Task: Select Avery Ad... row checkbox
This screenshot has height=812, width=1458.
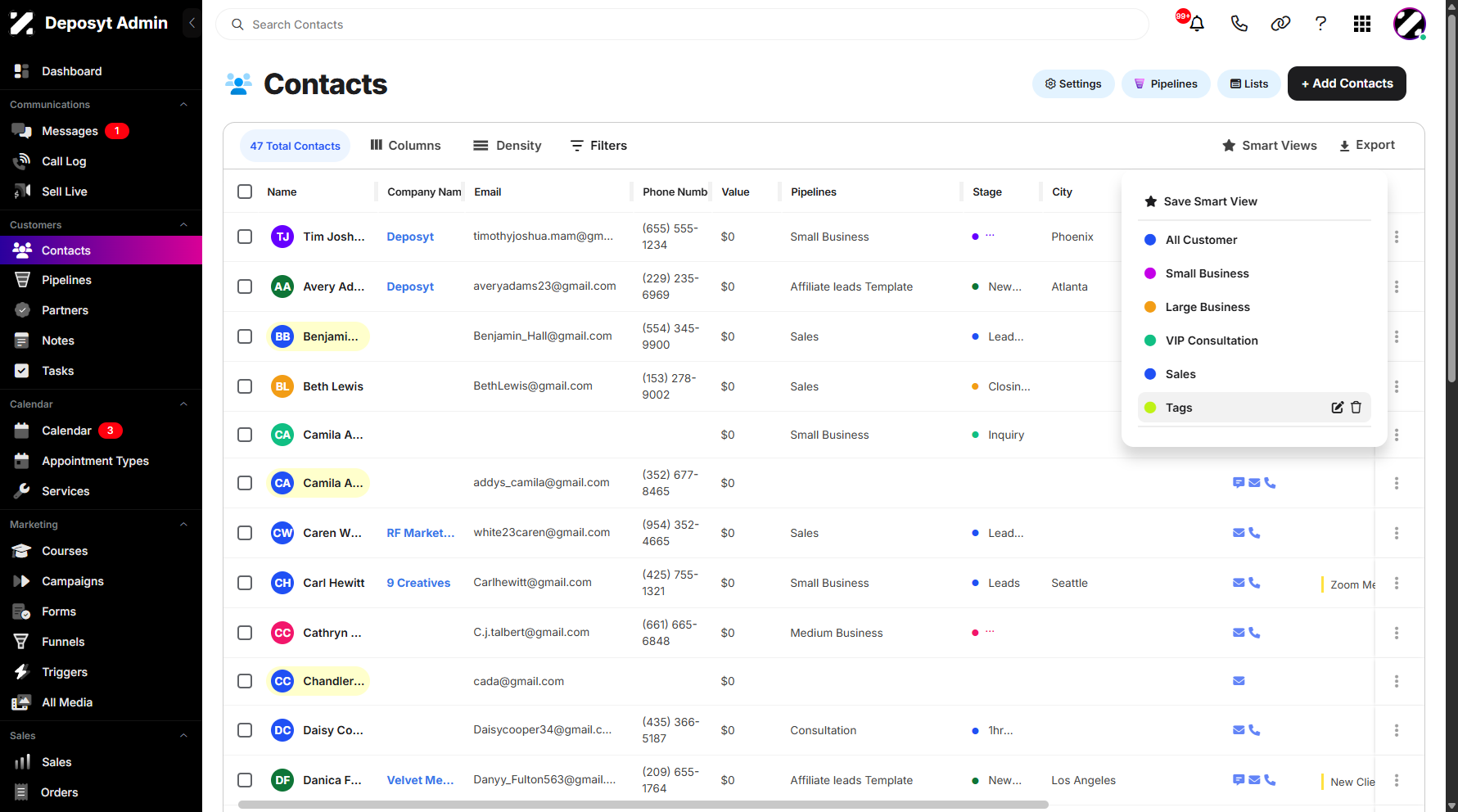Action: point(245,286)
